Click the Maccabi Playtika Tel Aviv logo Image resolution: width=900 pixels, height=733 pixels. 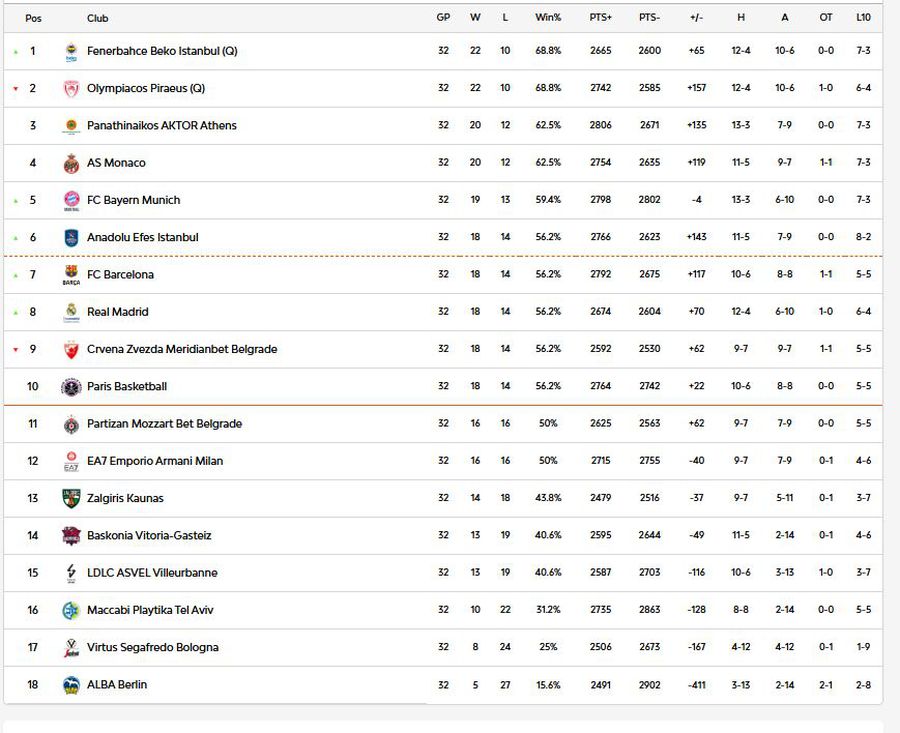coord(71,610)
